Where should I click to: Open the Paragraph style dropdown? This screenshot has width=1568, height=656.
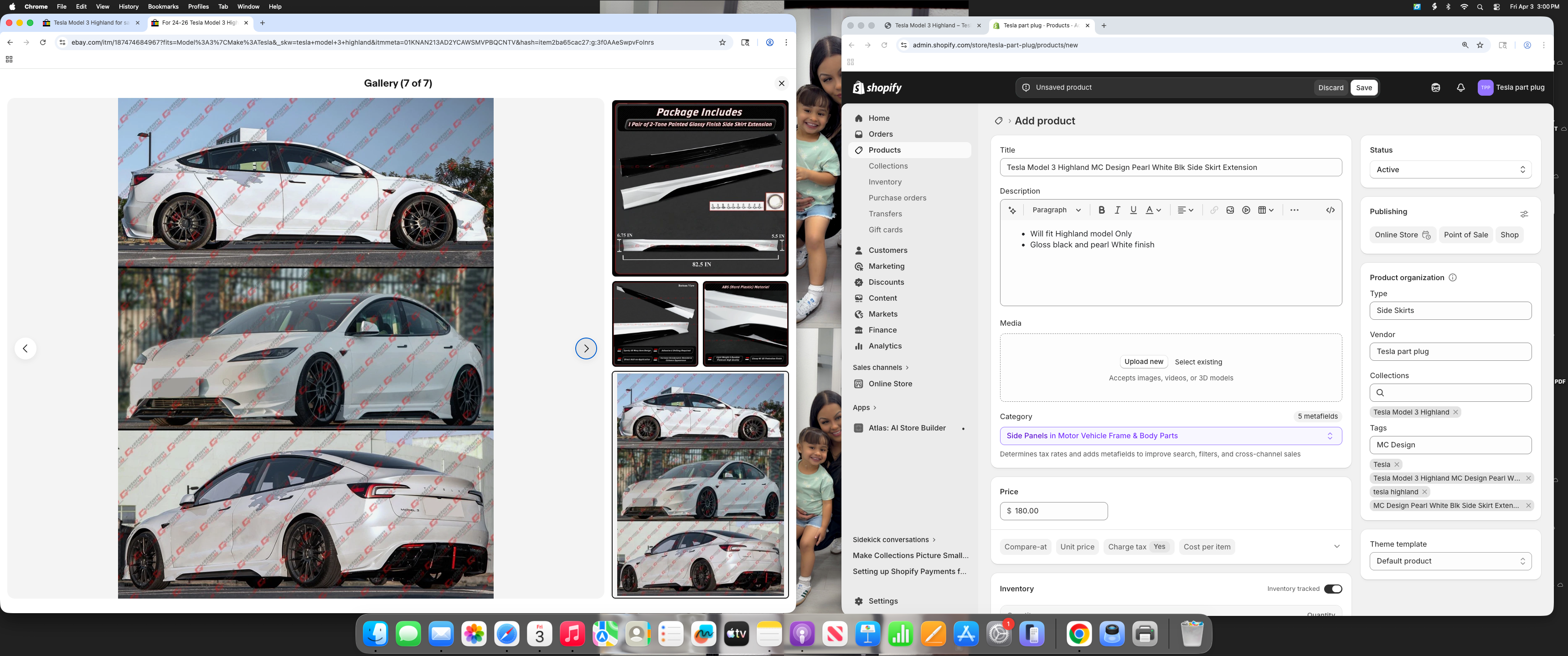[x=1056, y=210]
